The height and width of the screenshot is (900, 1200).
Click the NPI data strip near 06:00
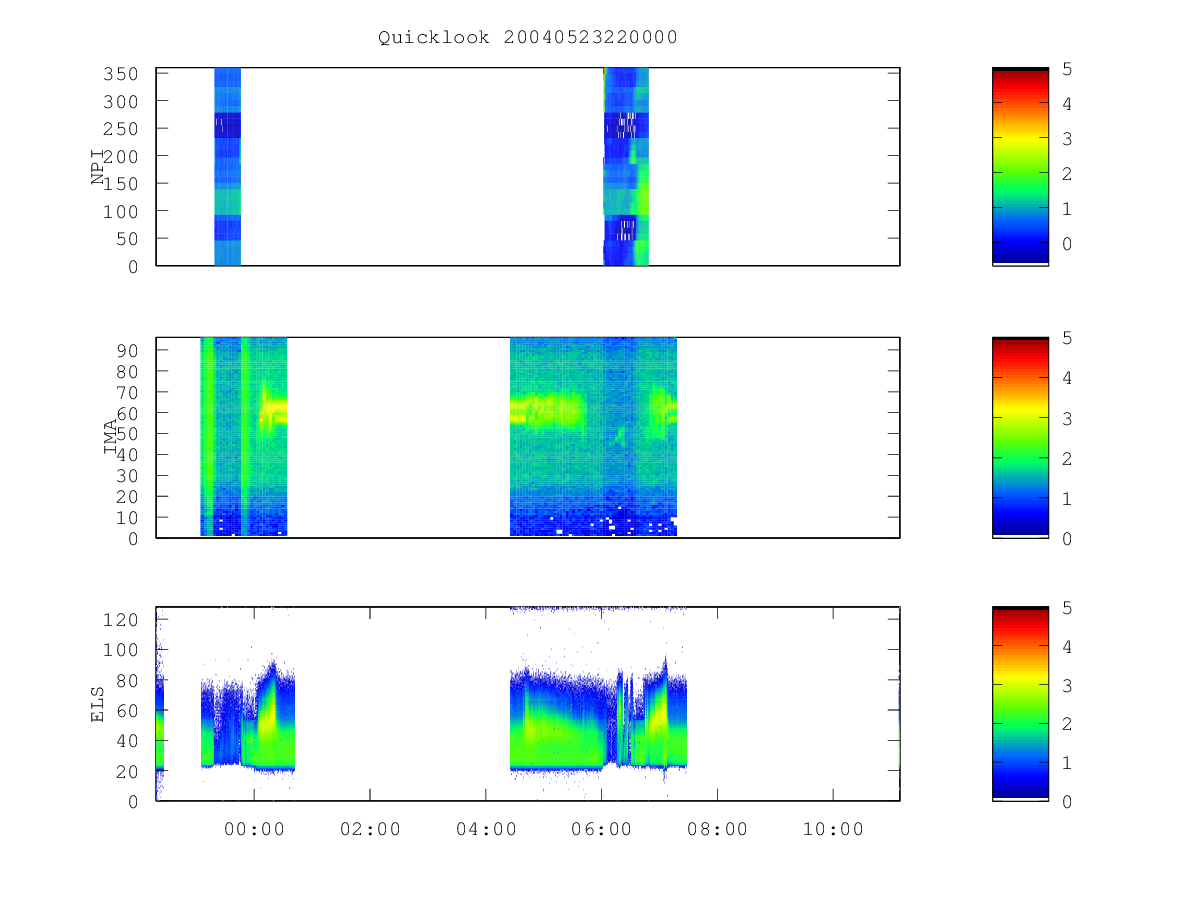pyautogui.click(x=626, y=166)
